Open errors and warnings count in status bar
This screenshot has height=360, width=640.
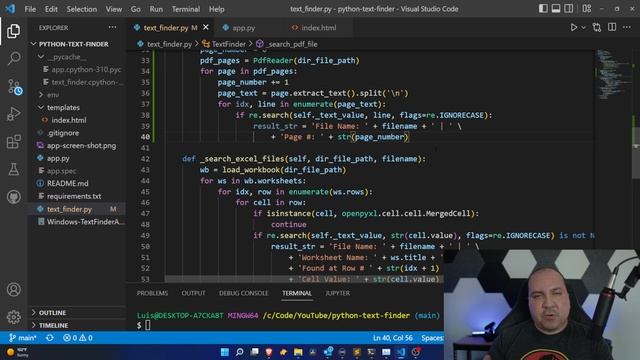pos(78,338)
